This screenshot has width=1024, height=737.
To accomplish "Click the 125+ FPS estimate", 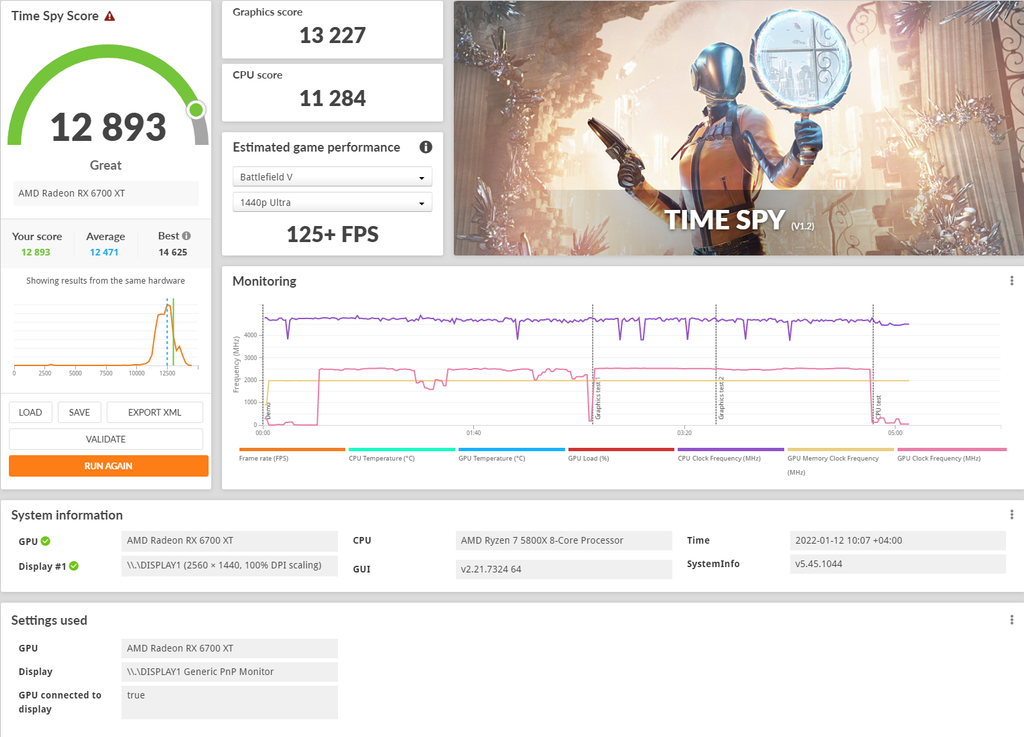I will click(332, 234).
